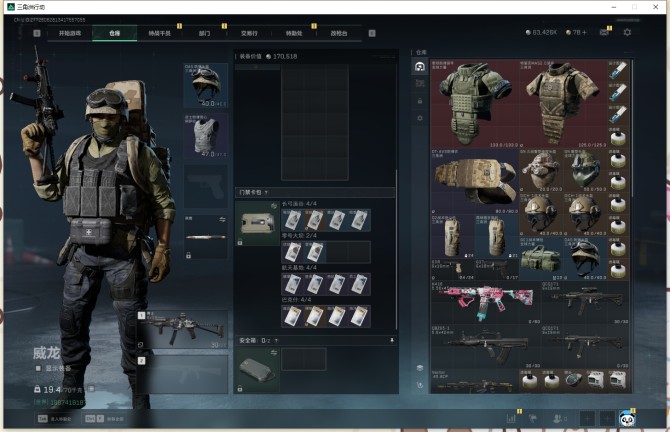Select the equipped helmet slot

coord(206,85)
